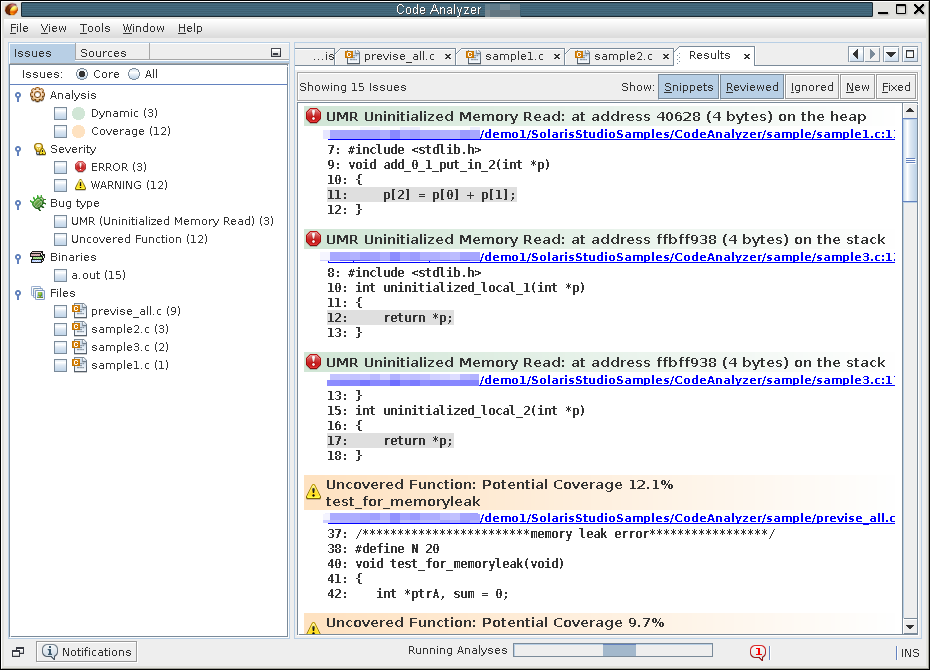The height and width of the screenshot is (670, 930).
Task: Click the Binaries stack icon
Action: pos(37,257)
